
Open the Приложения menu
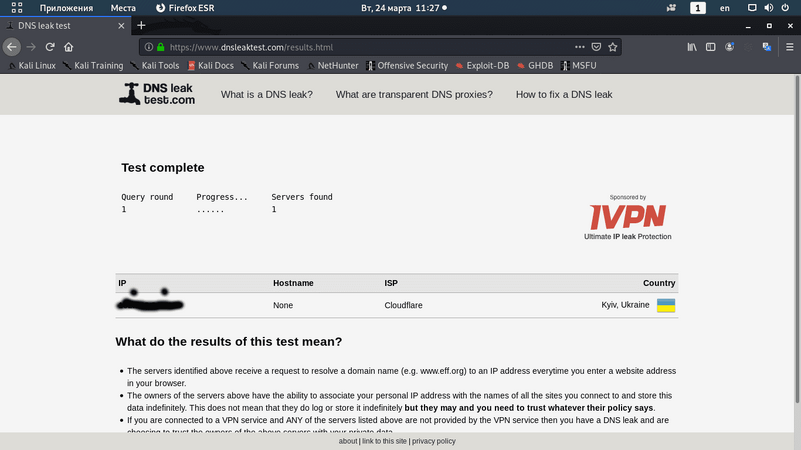(x=66, y=8)
